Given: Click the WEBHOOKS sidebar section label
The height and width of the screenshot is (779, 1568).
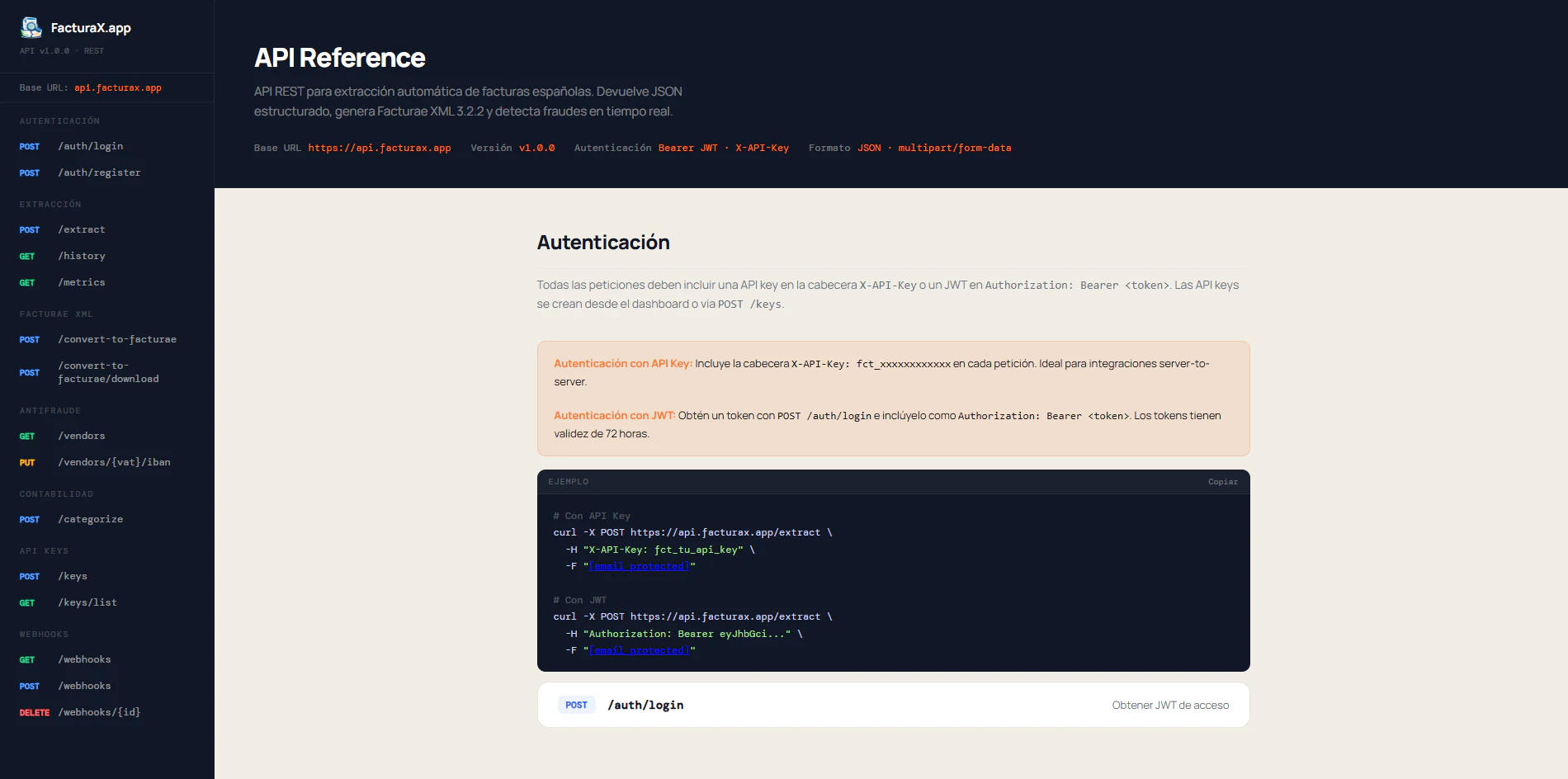Looking at the screenshot, I should coord(44,635).
